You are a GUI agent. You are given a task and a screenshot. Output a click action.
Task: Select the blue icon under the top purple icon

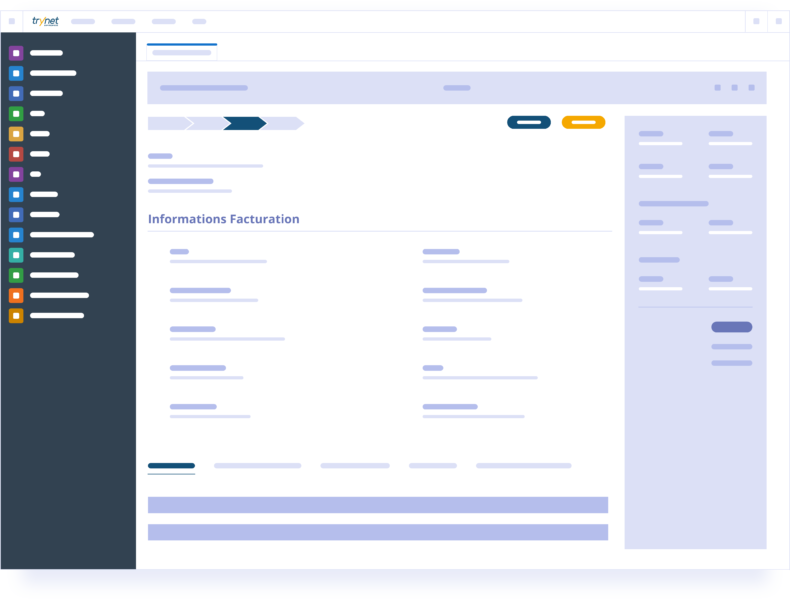(16, 73)
